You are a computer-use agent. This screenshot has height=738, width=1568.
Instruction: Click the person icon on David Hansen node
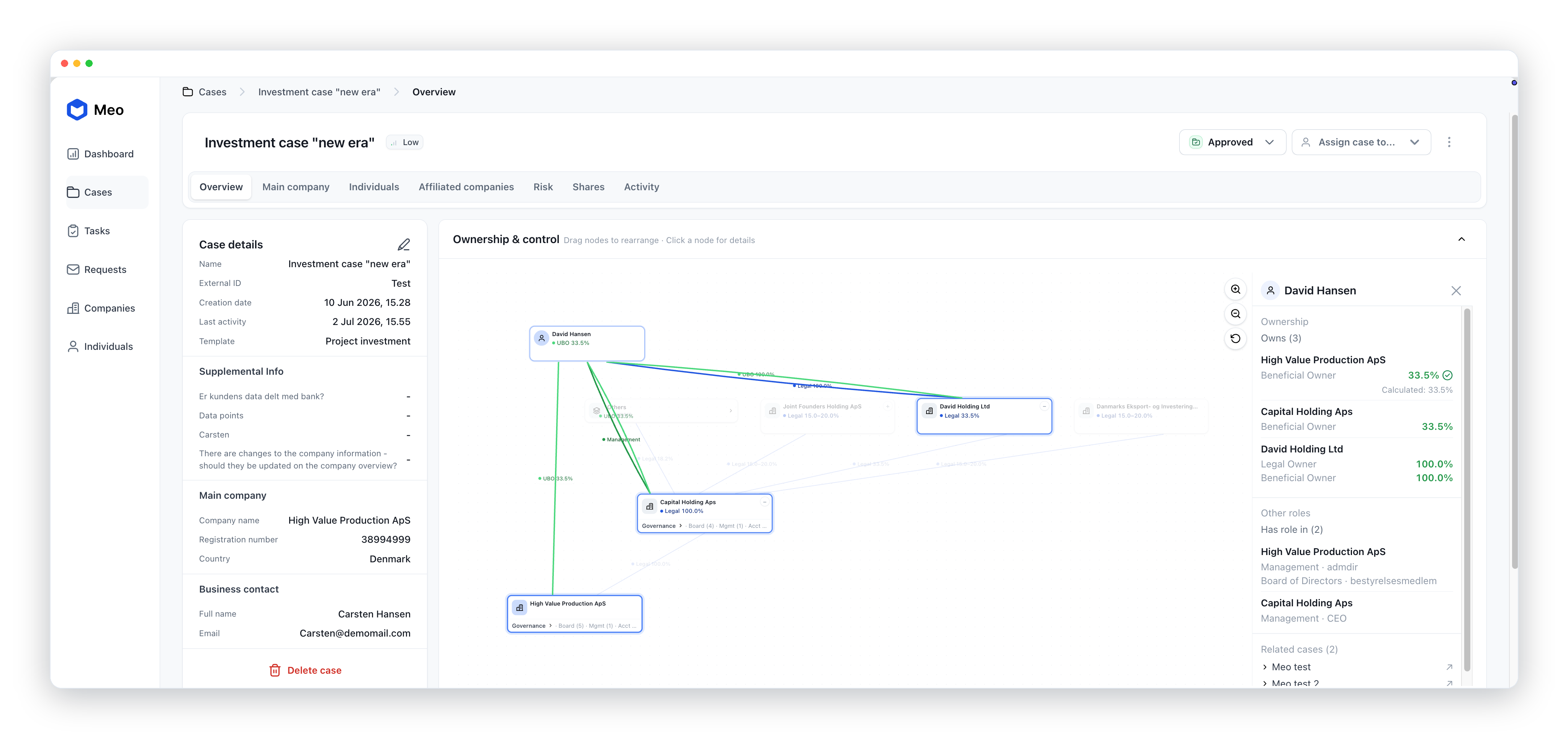click(x=541, y=338)
